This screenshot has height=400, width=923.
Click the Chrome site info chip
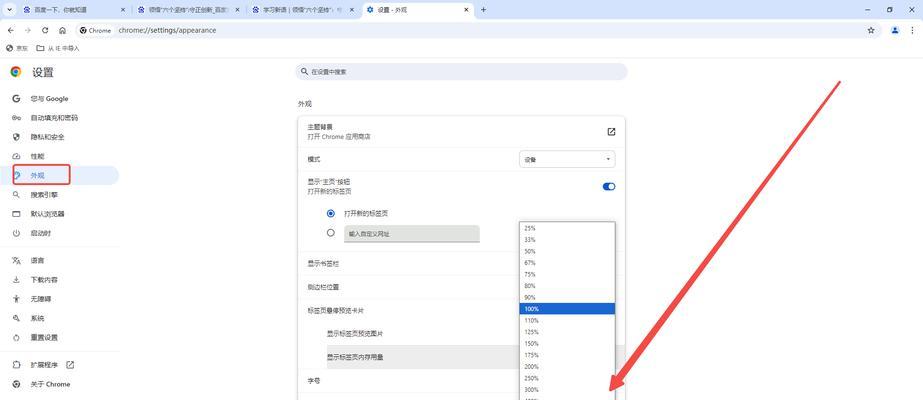coord(95,30)
